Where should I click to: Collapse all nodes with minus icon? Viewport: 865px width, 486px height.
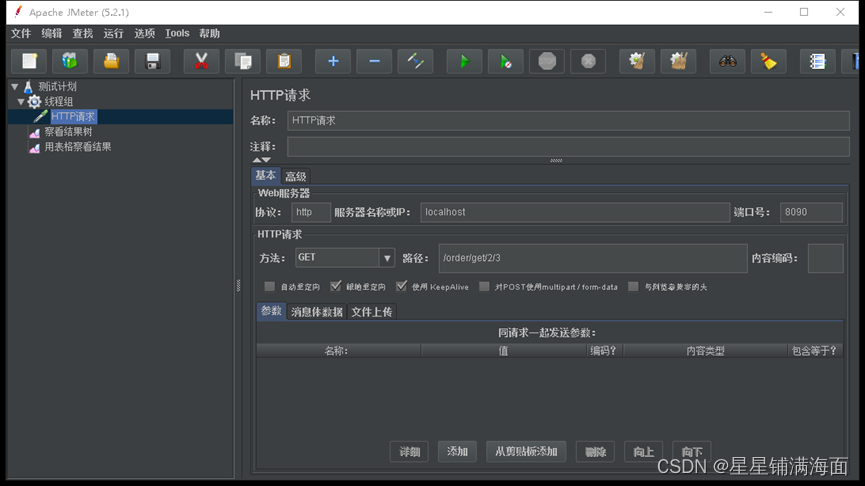(x=374, y=61)
